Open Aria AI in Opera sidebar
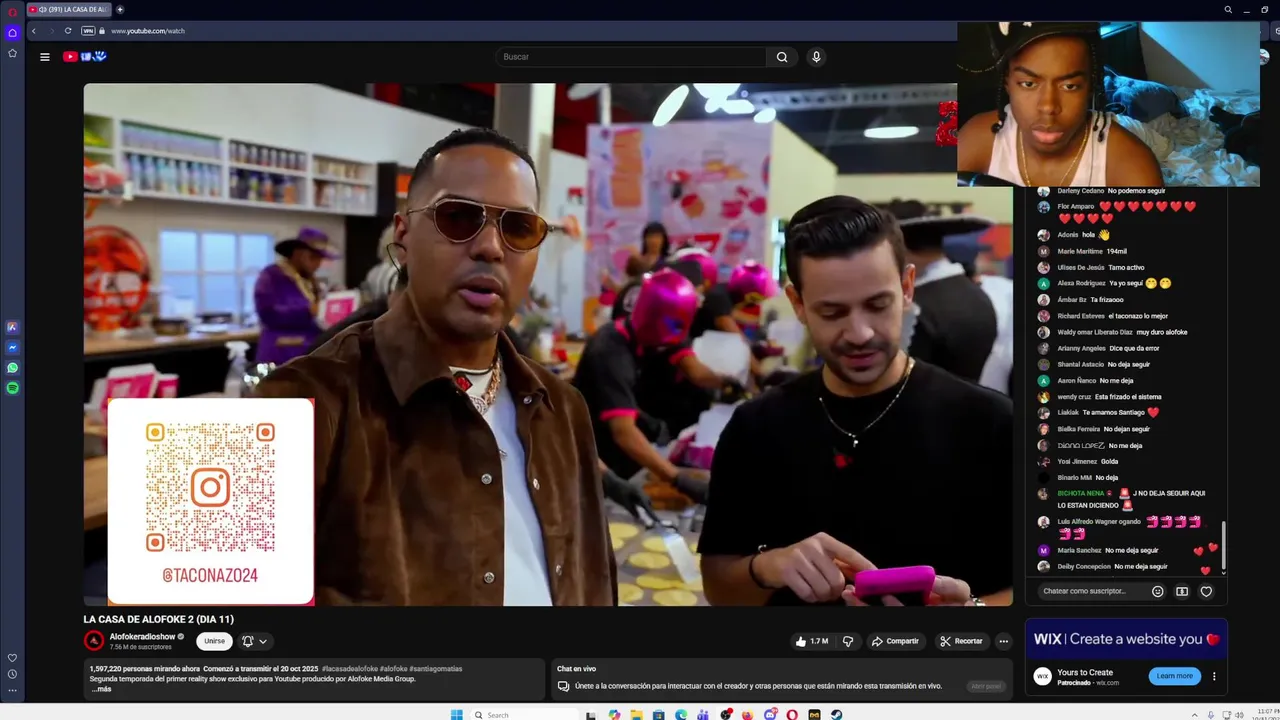The image size is (1280, 720). [12, 327]
